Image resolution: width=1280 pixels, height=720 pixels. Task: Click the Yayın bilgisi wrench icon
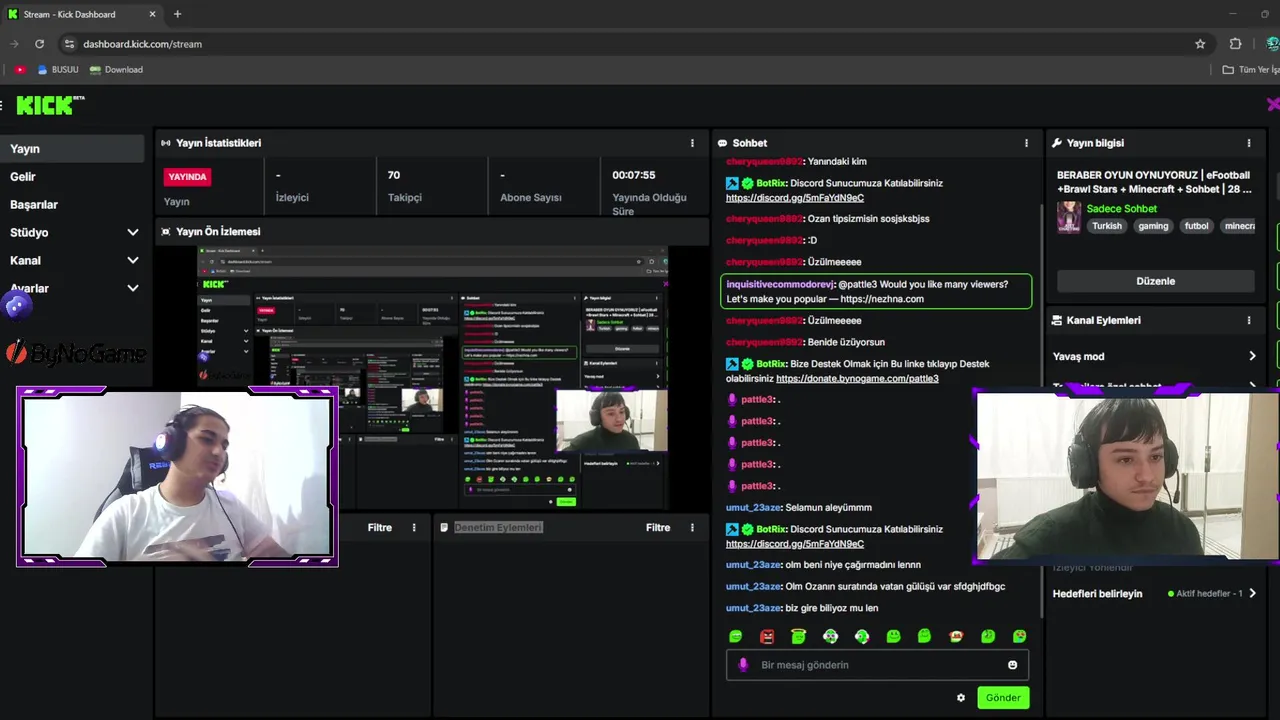1057,143
